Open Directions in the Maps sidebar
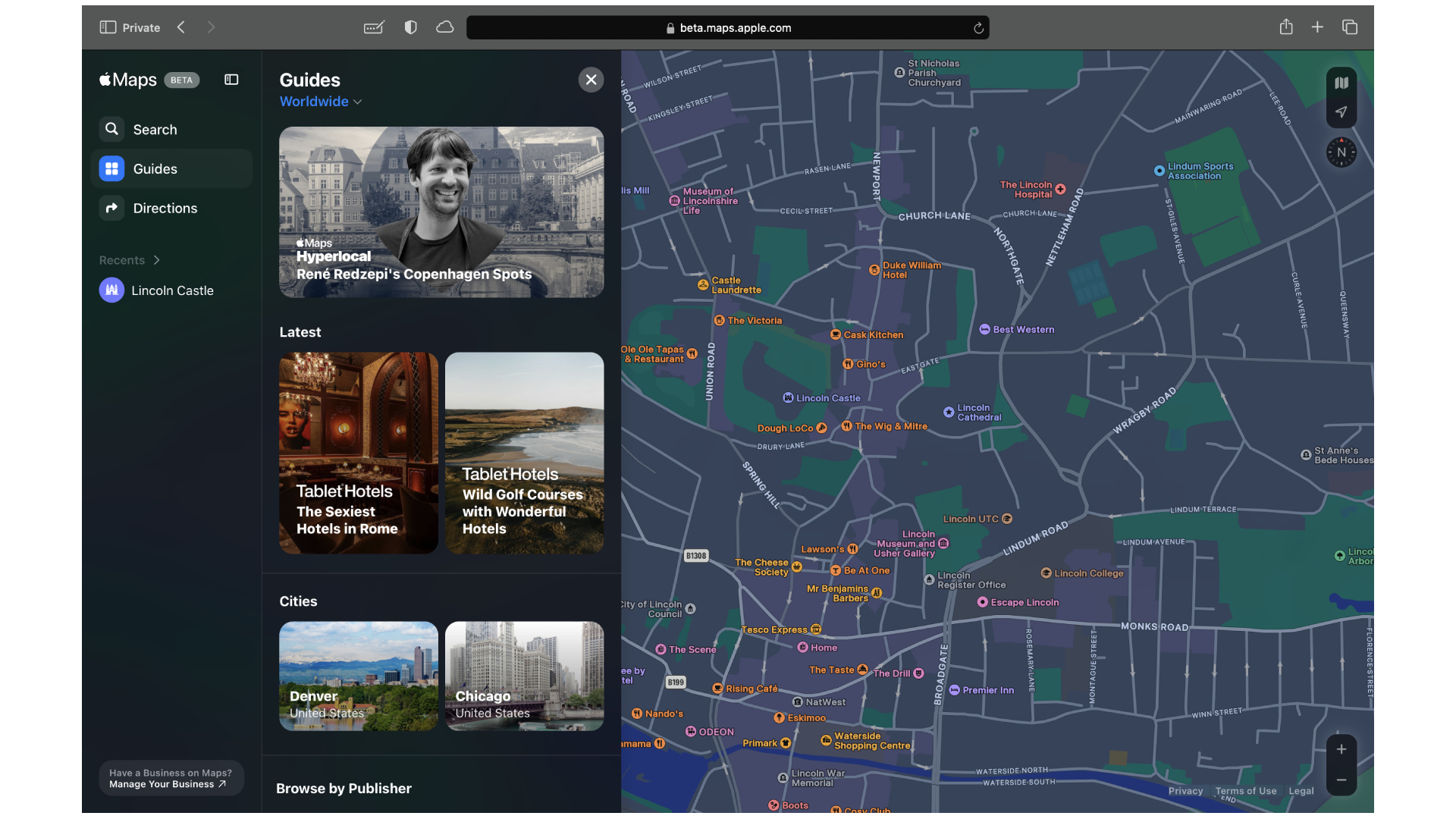This screenshot has height=819, width=1456. pos(171,208)
